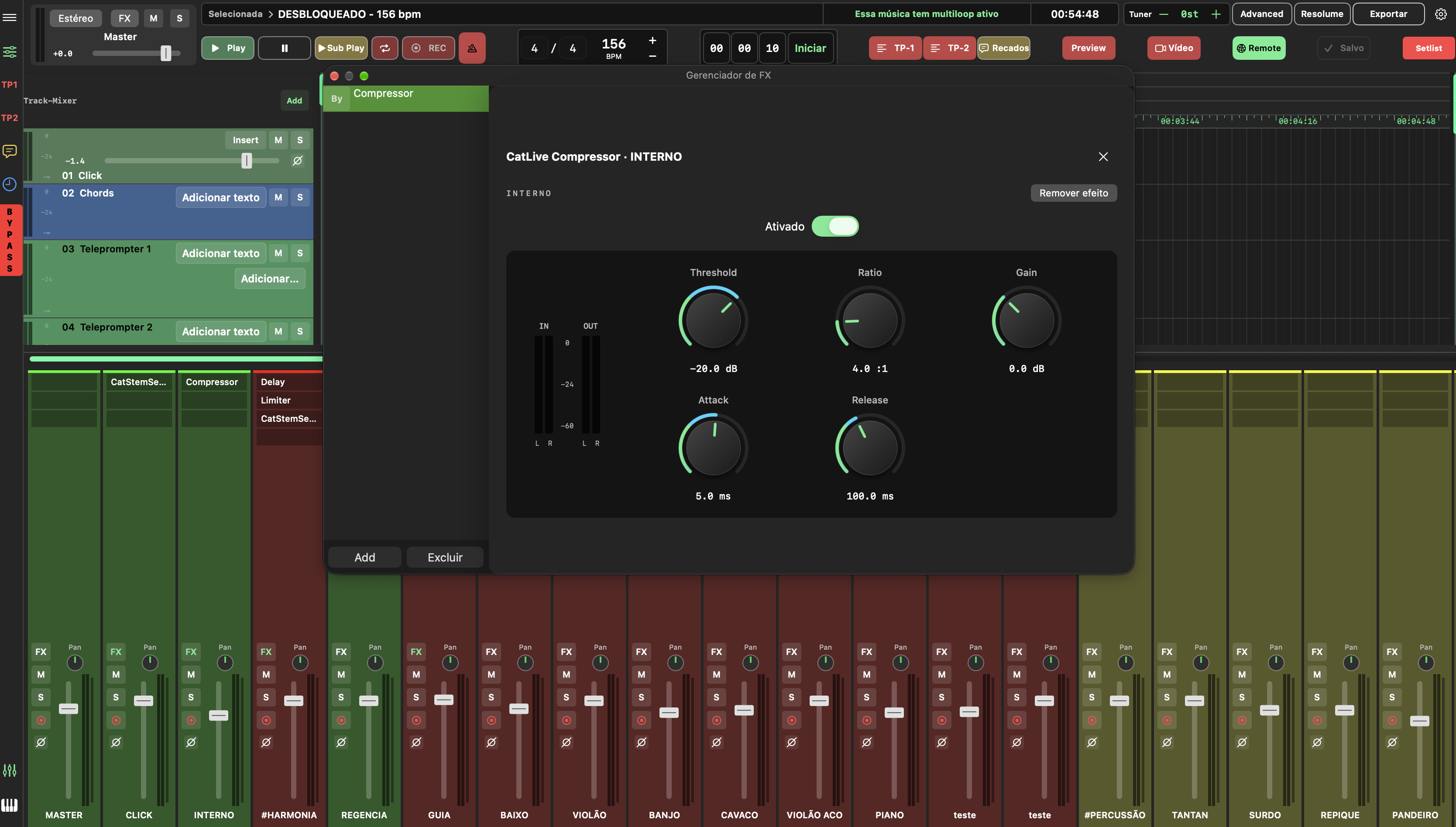Click the Remover efeito button

1073,193
